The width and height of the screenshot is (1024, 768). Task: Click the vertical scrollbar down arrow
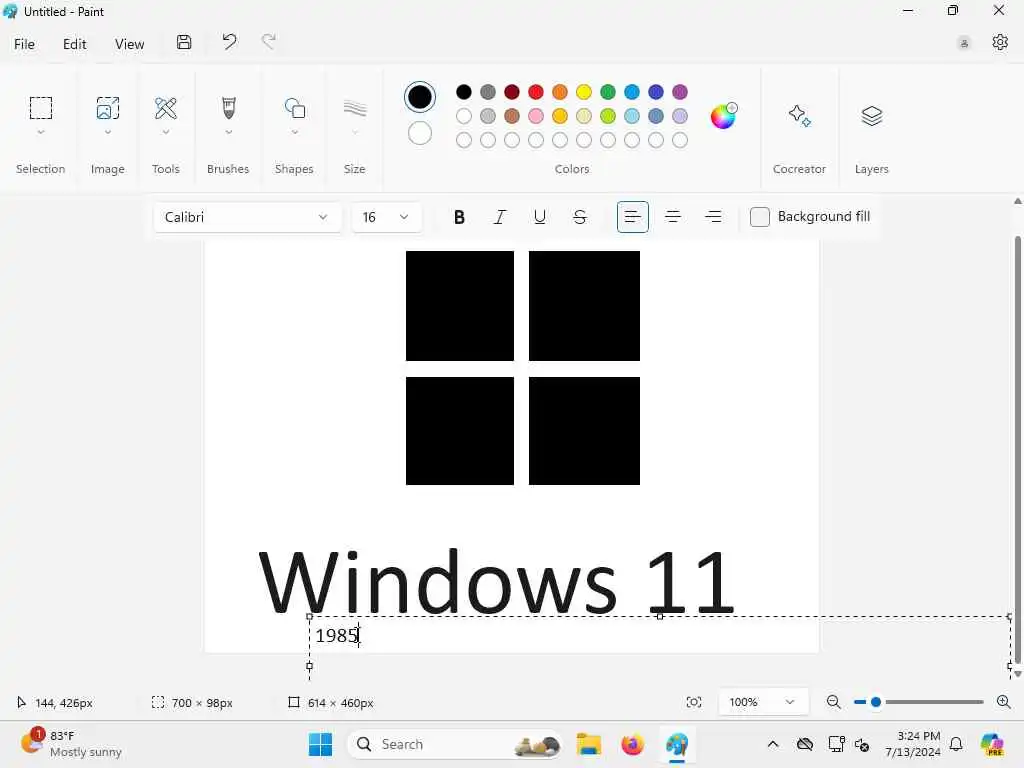(1017, 674)
